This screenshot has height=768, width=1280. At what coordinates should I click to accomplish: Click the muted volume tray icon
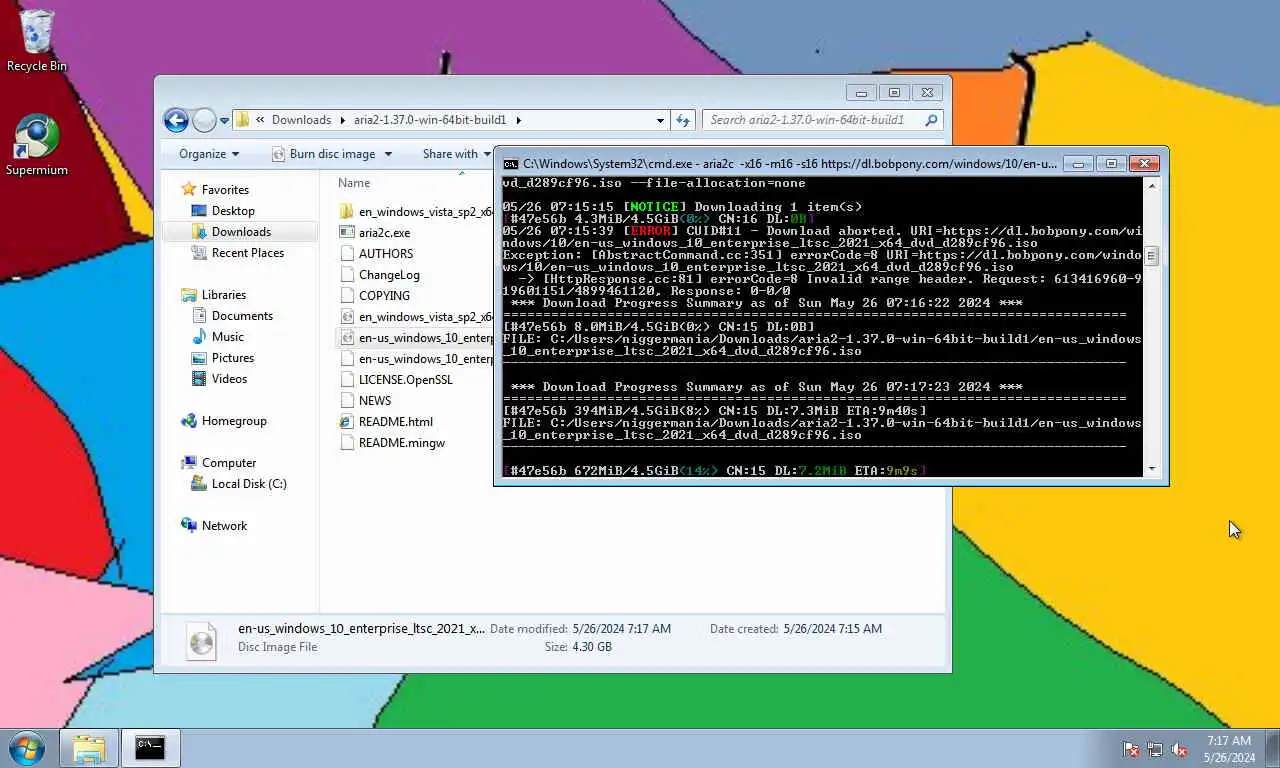pos(1179,749)
